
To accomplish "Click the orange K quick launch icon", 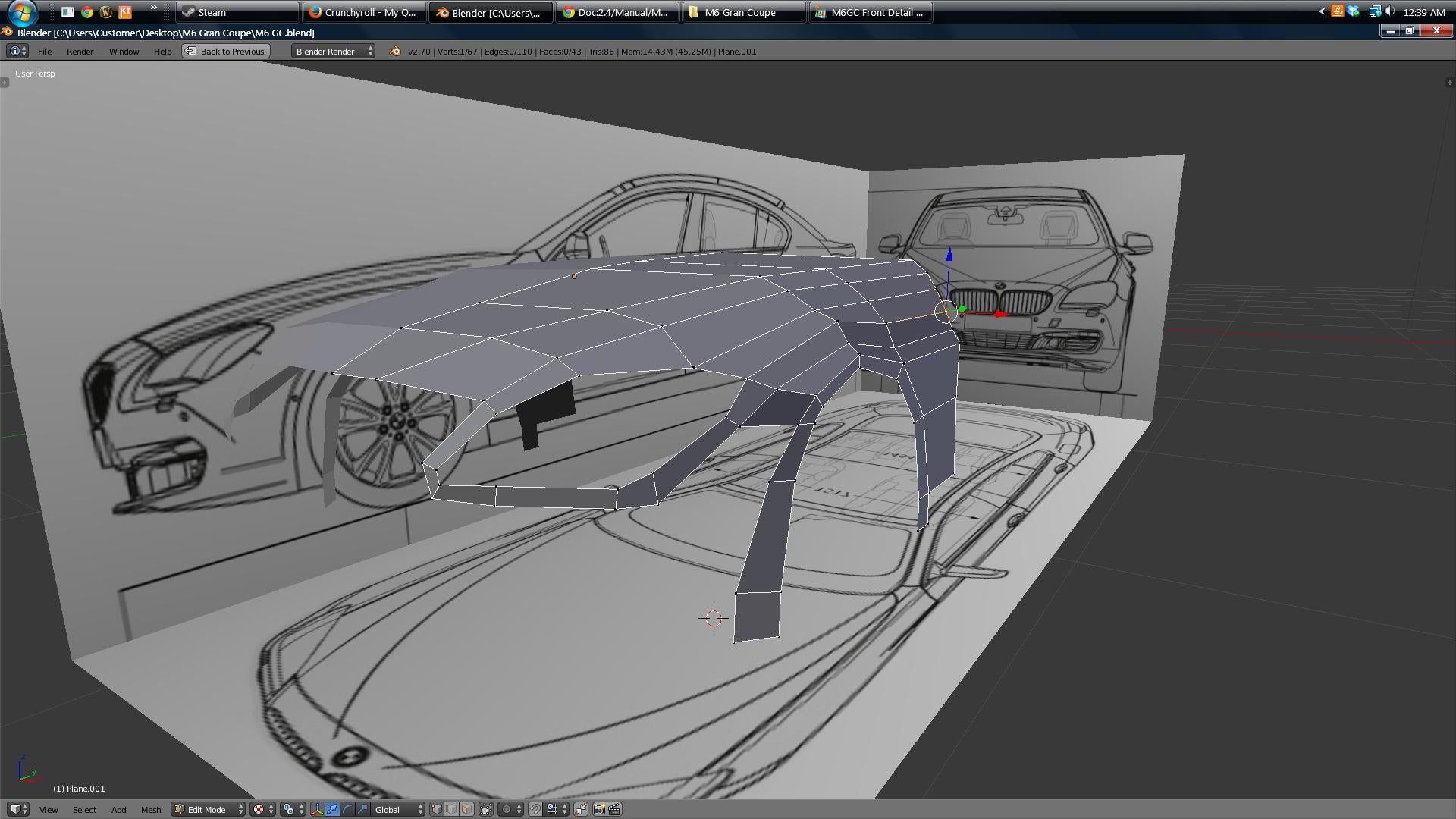I will [125, 11].
